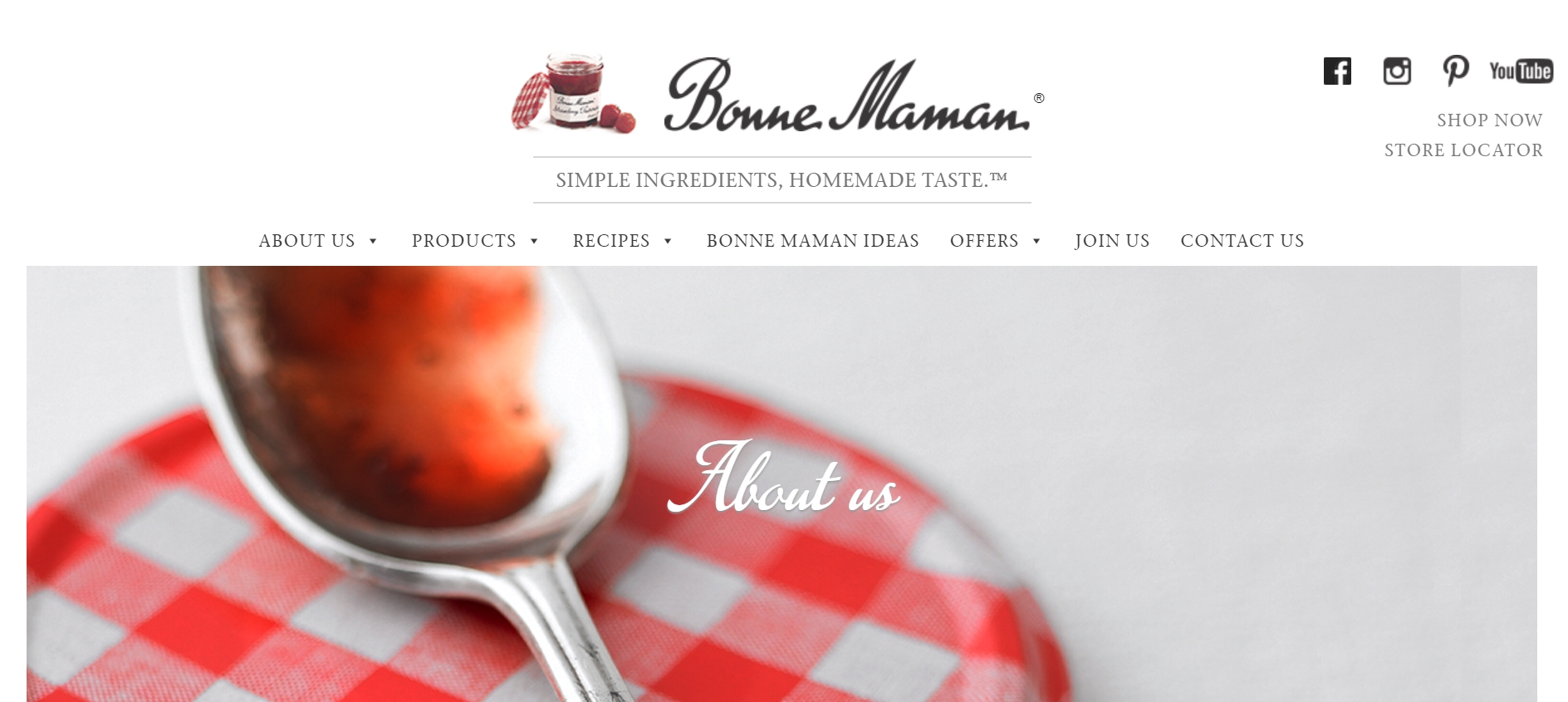The width and height of the screenshot is (1568, 702).
Task: Open Bonne Maman Ideas page
Action: [812, 241]
